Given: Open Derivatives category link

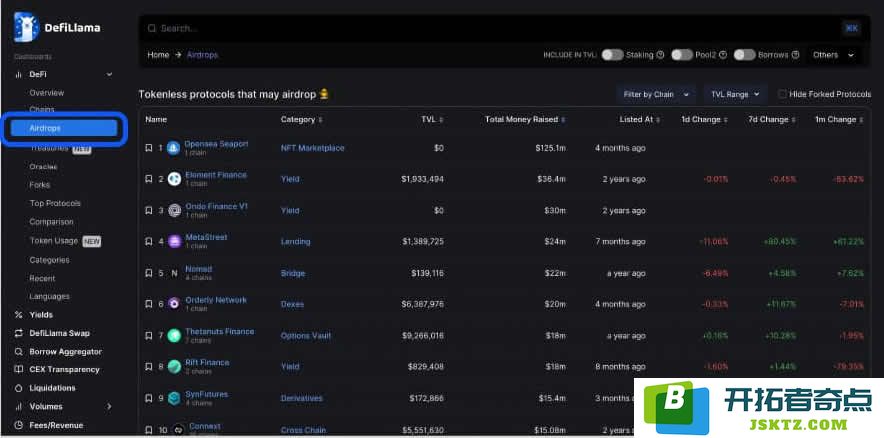Looking at the screenshot, I should pyautogui.click(x=302, y=398).
